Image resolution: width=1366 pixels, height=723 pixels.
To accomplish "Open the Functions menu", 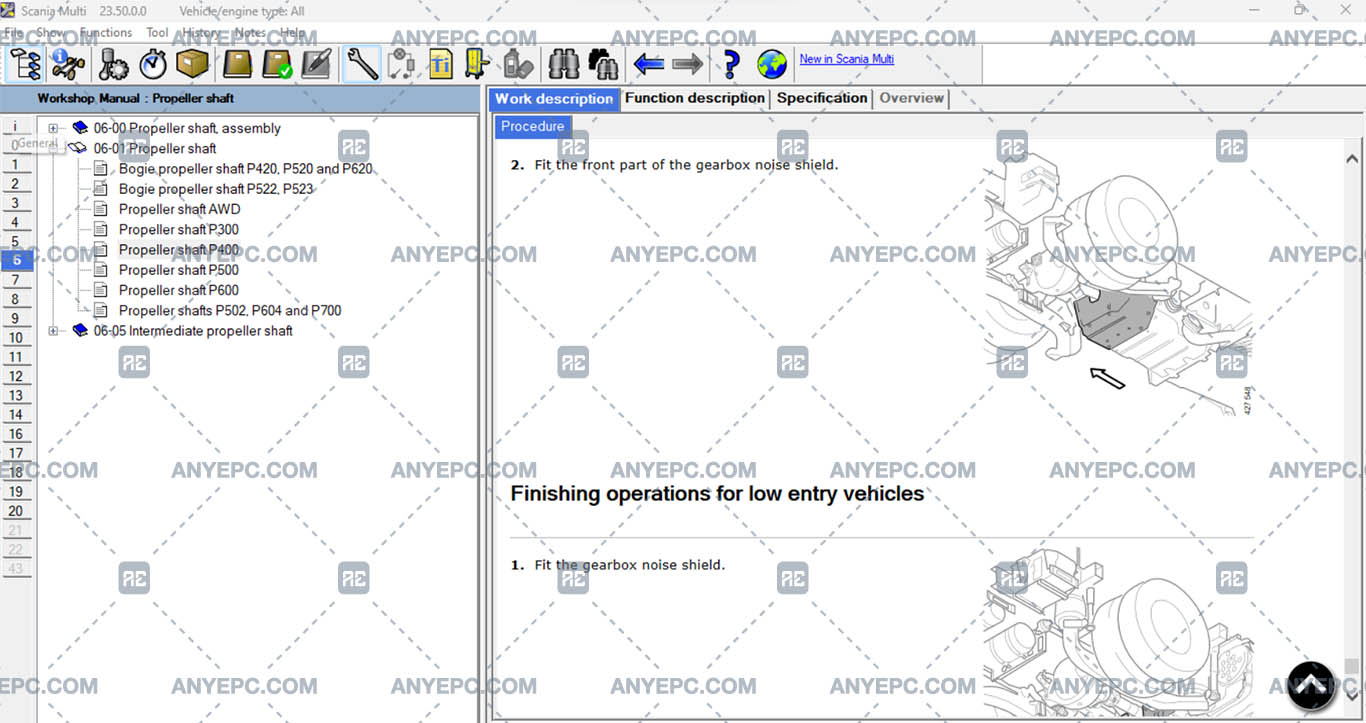I will point(106,32).
